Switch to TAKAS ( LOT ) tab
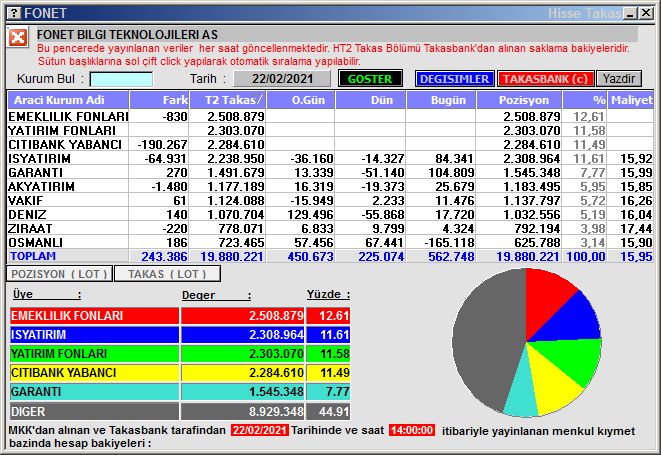661x455 pixels. pyautogui.click(x=167, y=274)
